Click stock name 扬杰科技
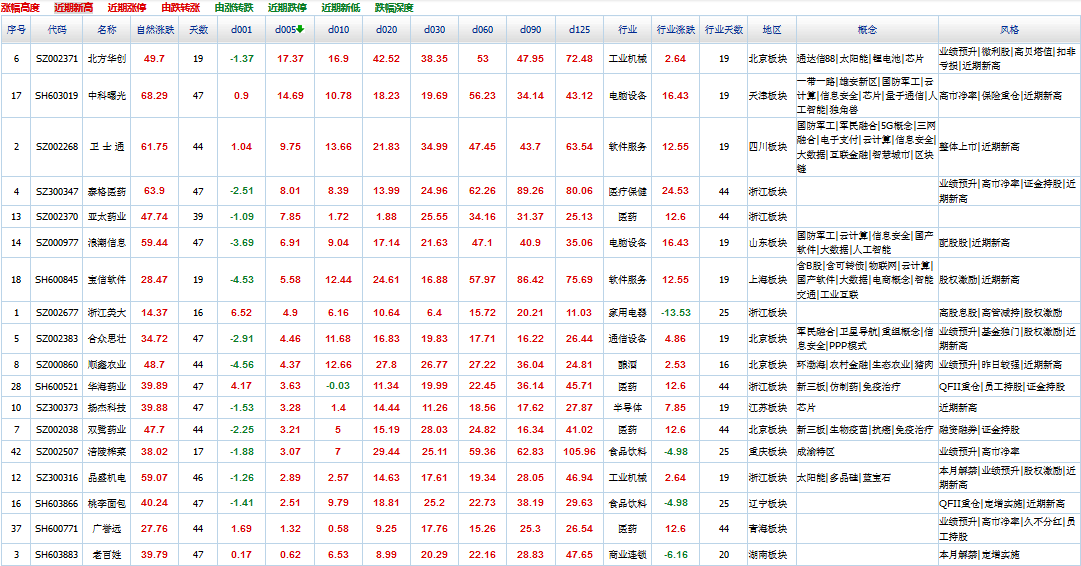 107,407
